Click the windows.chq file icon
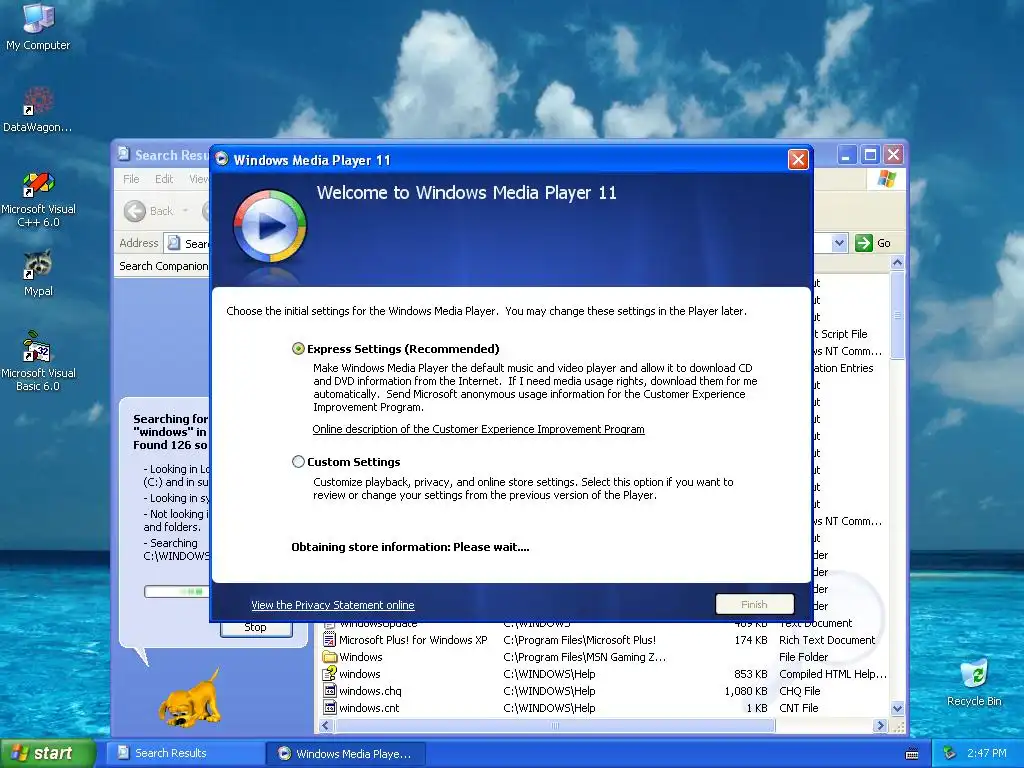Image resolution: width=1024 pixels, height=768 pixels. 330,691
